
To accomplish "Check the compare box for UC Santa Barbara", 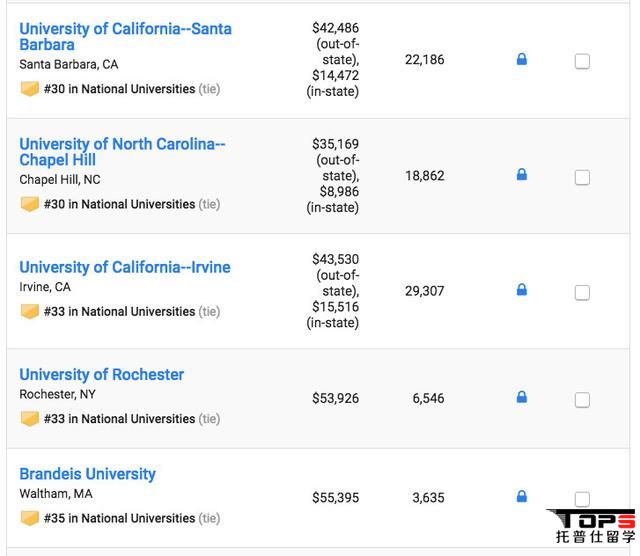I will pyautogui.click(x=582, y=62).
